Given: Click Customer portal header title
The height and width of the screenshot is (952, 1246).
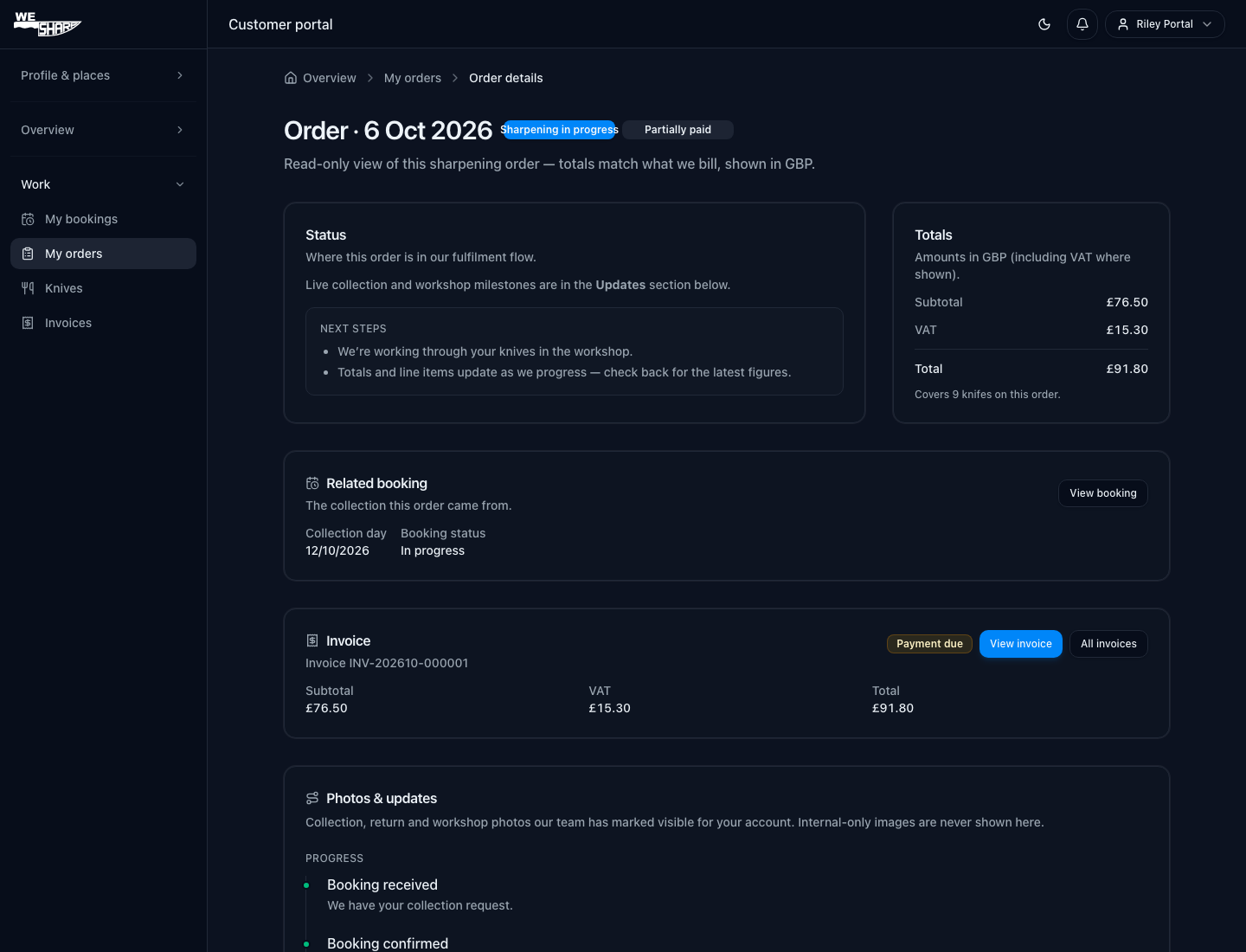Looking at the screenshot, I should coord(280,24).
